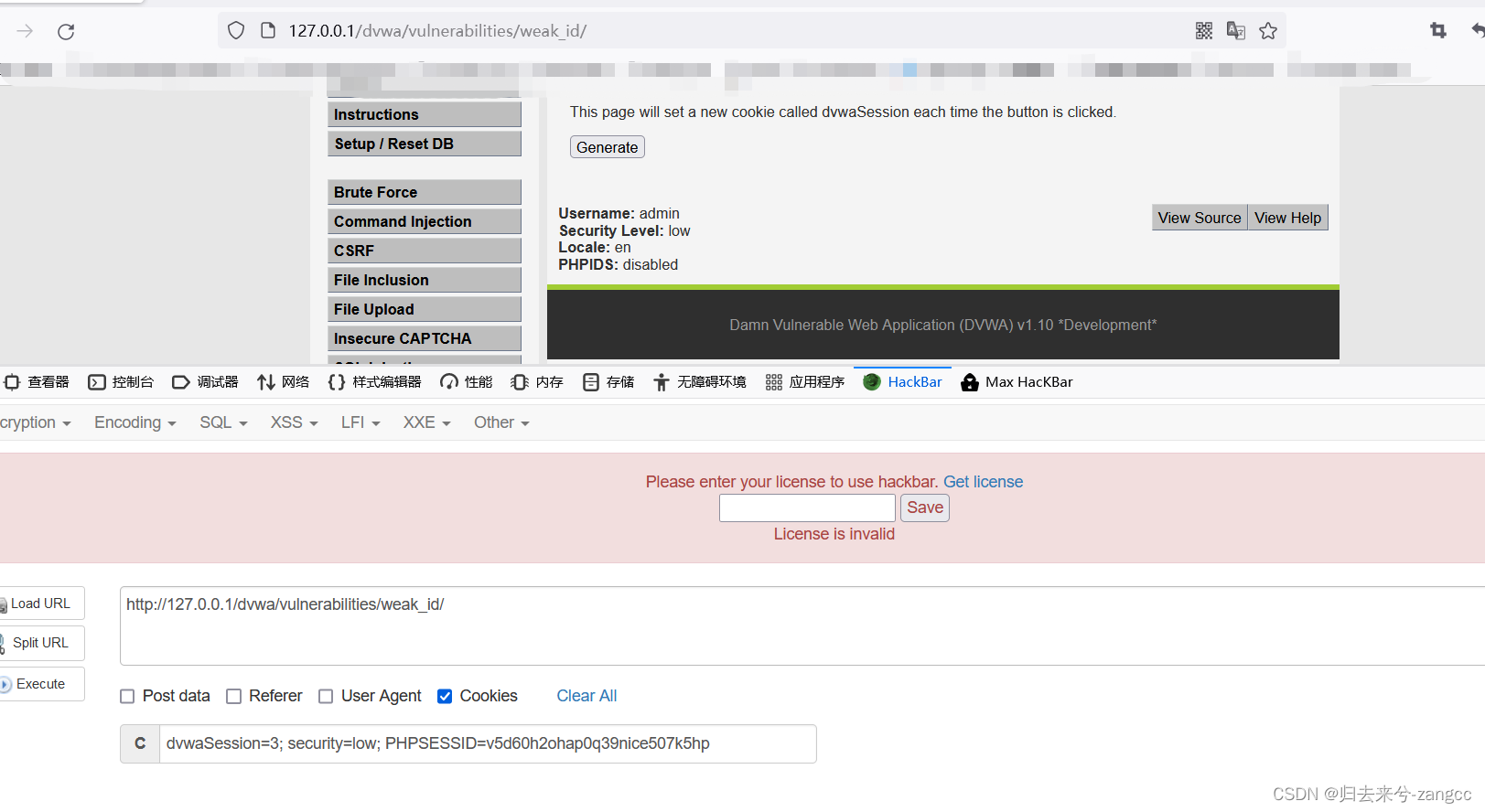Screen dimensions: 1485x812
Task: Click the View Help button
Action: click(1287, 218)
